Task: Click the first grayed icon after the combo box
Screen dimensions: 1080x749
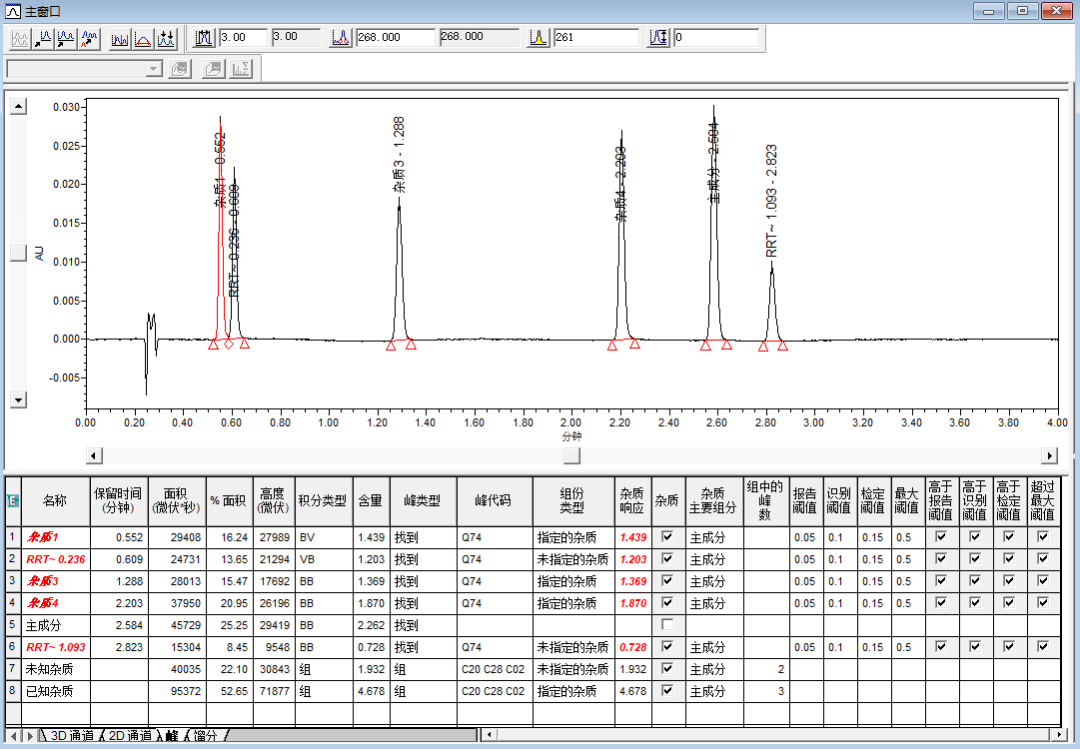Action: [x=180, y=69]
